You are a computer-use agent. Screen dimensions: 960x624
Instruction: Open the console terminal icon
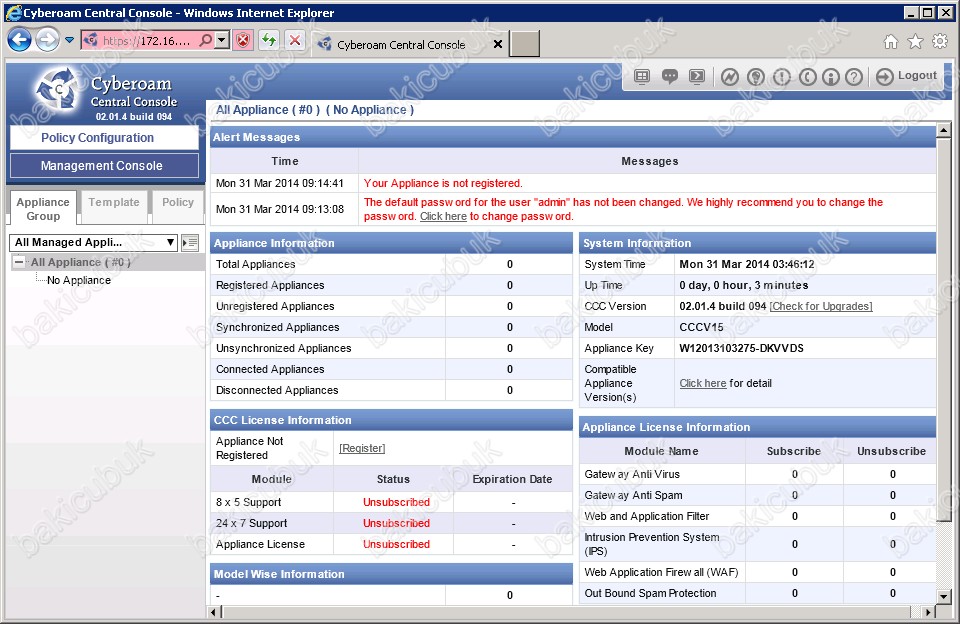coord(697,76)
